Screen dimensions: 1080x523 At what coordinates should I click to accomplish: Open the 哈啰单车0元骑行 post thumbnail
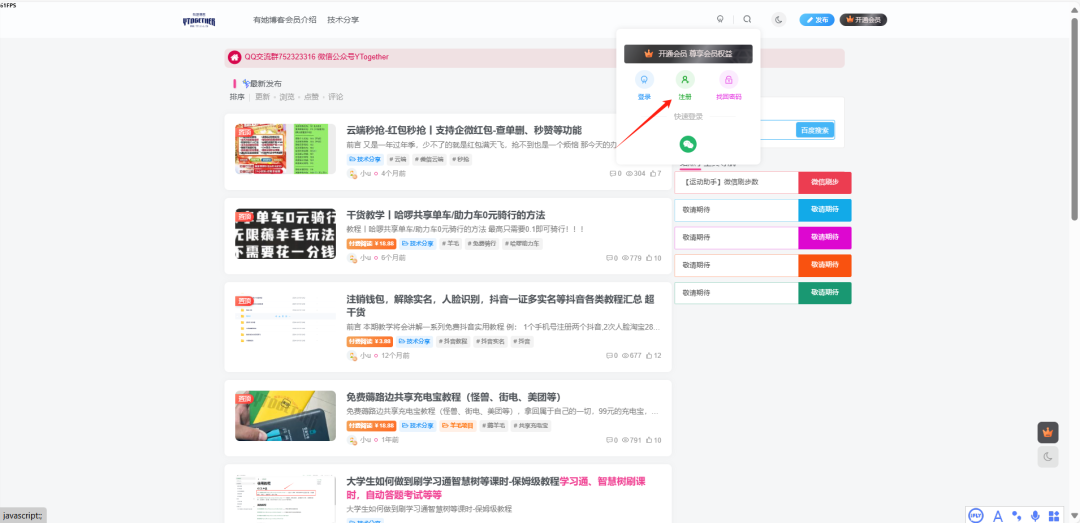tap(285, 234)
